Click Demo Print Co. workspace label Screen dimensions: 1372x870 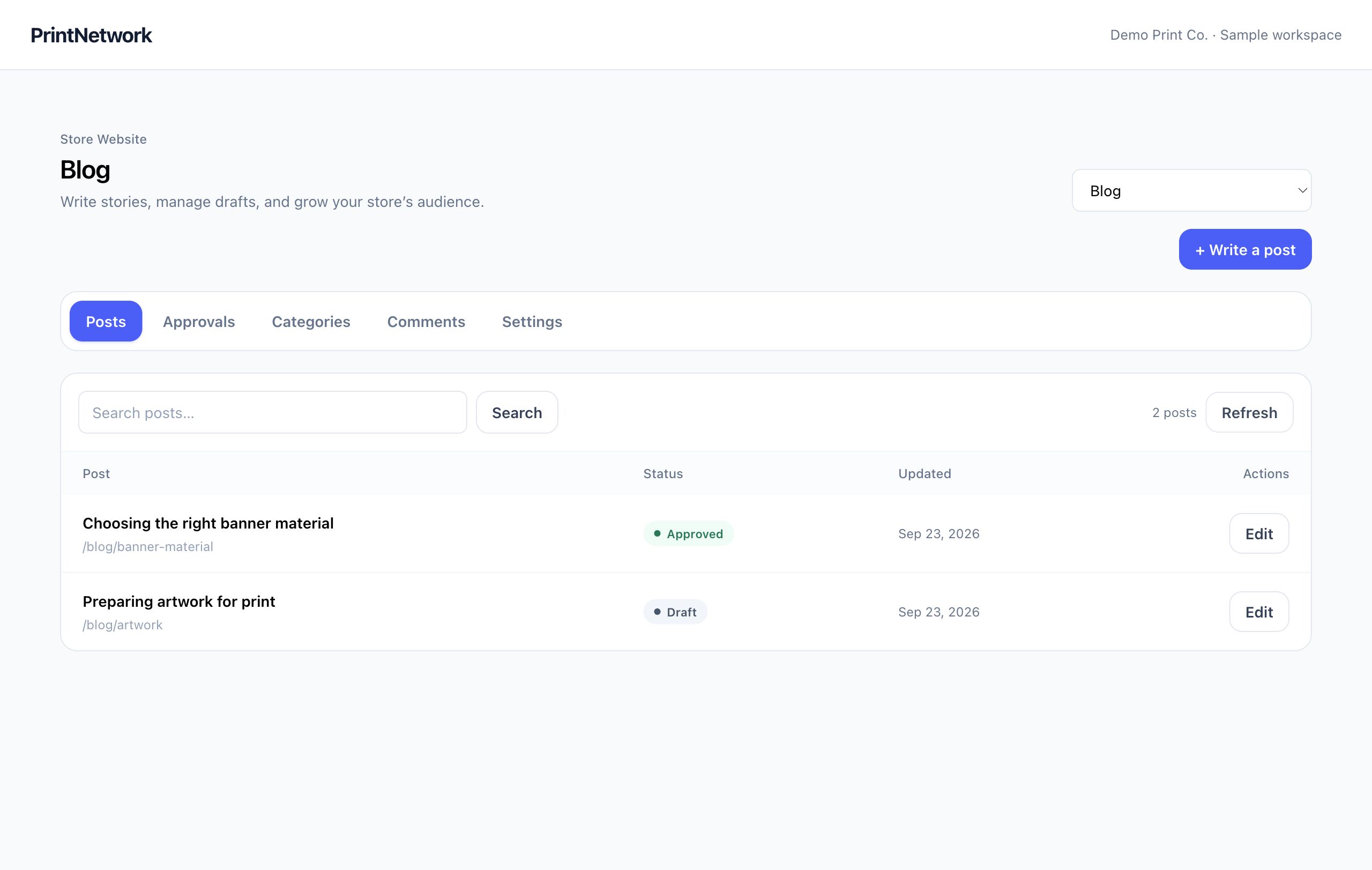pyautogui.click(x=1226, y=35)
